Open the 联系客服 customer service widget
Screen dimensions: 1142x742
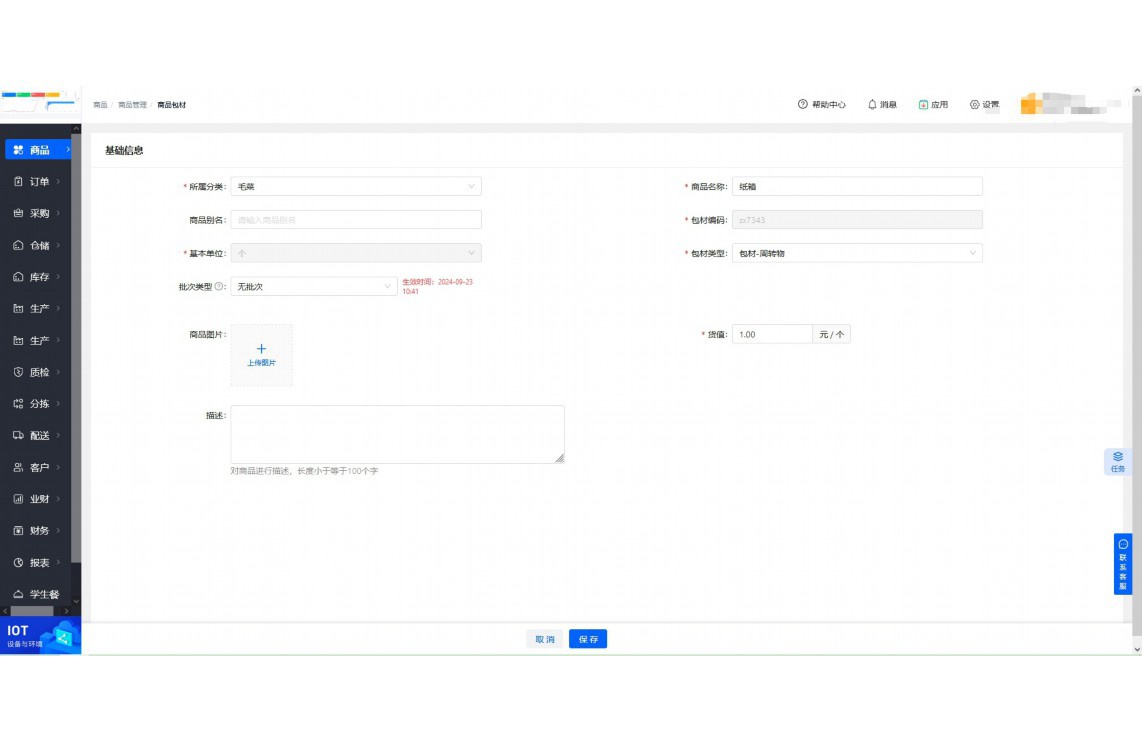point(1123,564)
